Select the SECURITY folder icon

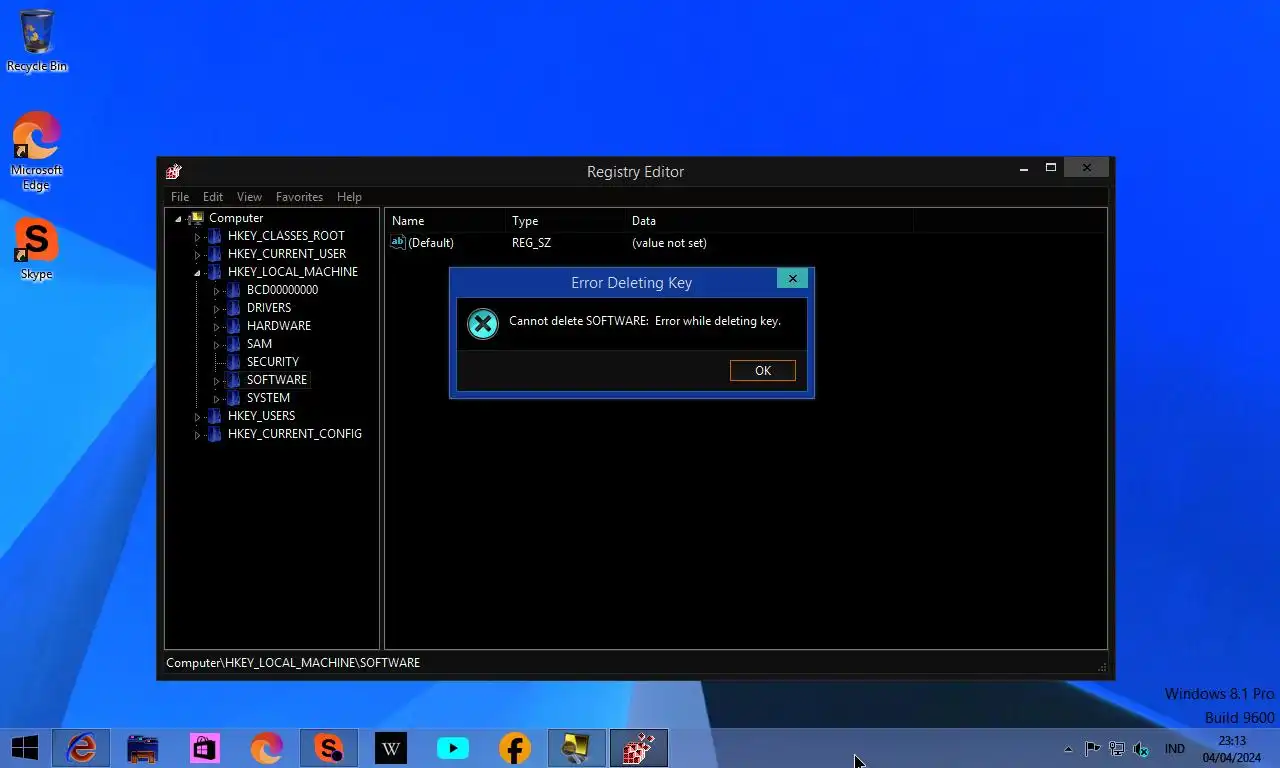[234, 362]
